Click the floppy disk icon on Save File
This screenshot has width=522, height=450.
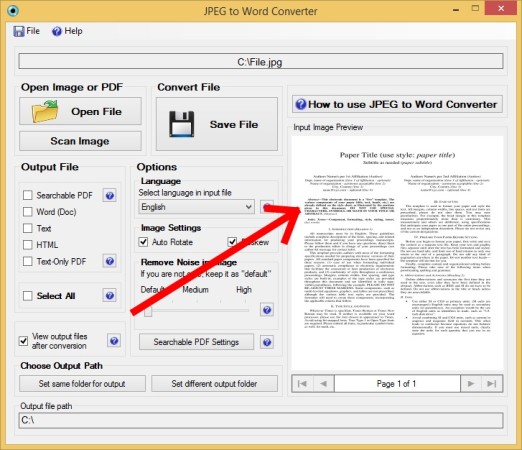click(x=182, y=124)
